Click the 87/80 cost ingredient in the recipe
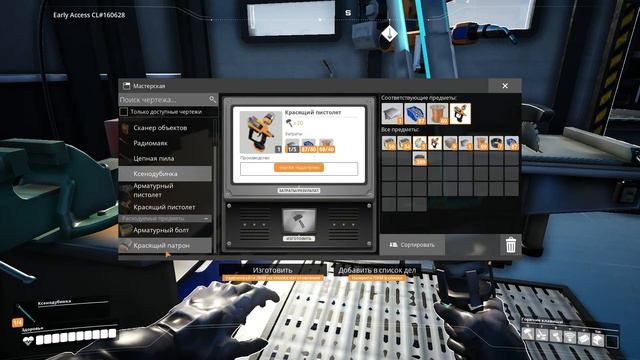 coord(309,146)
